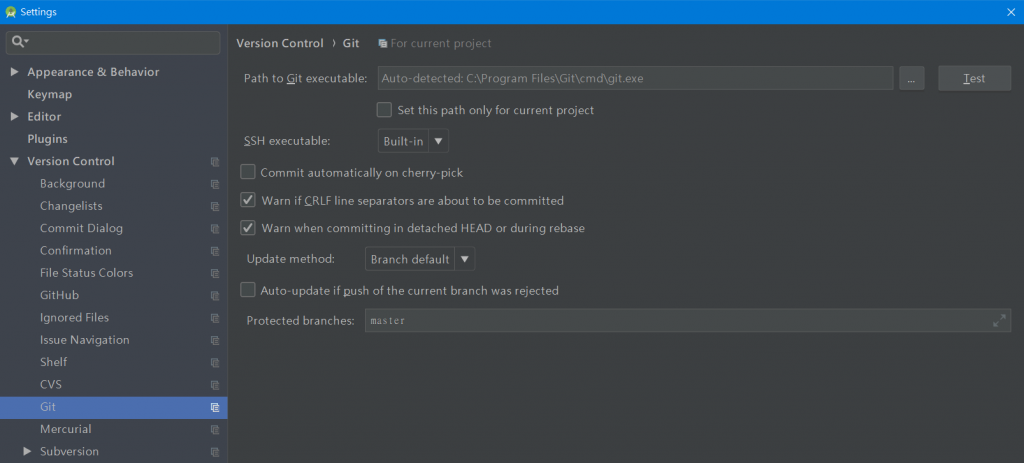The width and height of the screenshot is (1024, 463).
Task: Open the Keymap settings page
Action: click(x=50, y=94)
